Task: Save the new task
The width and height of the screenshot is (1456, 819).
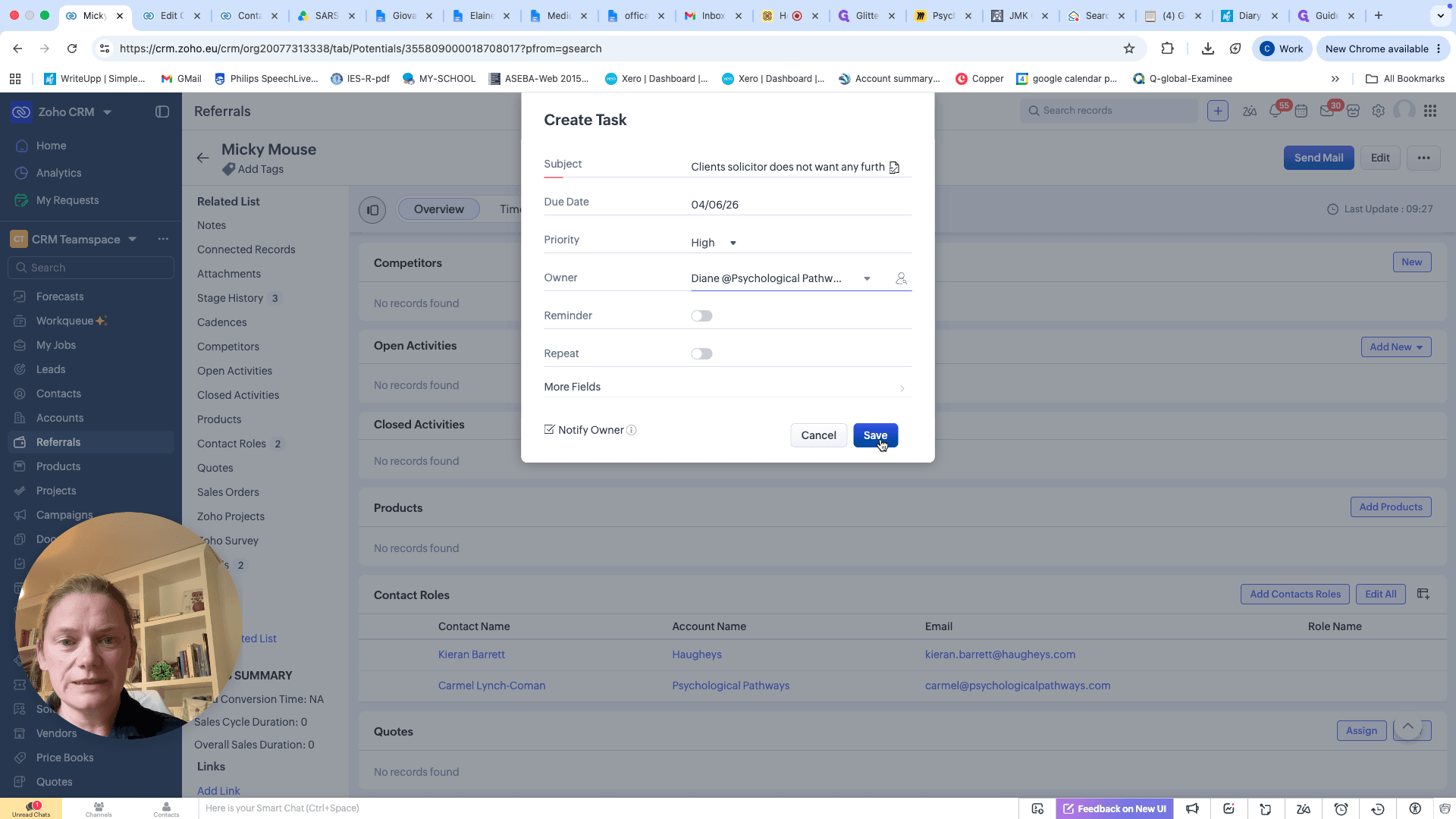Action: 875,435
